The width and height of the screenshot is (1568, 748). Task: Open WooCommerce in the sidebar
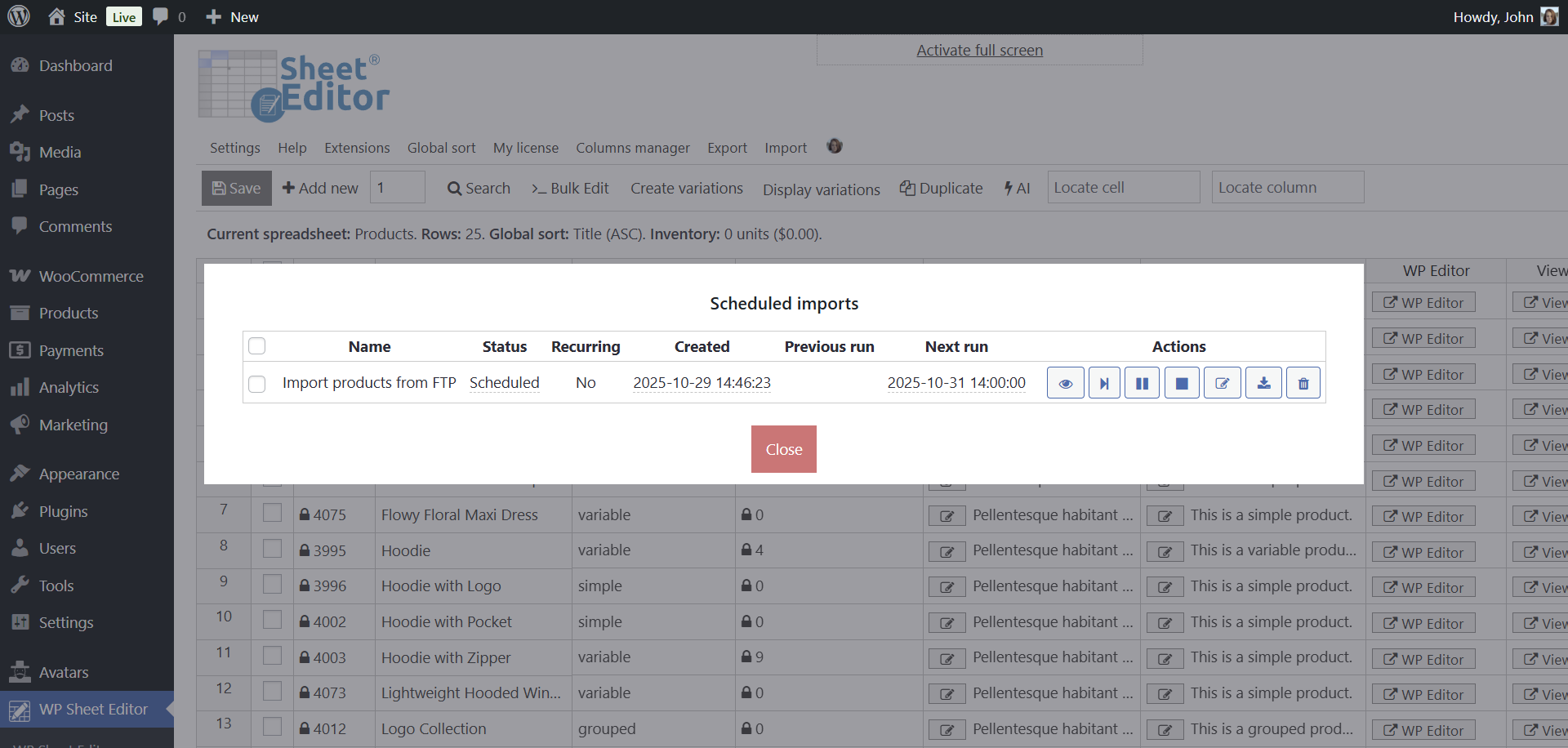point(91,276)
